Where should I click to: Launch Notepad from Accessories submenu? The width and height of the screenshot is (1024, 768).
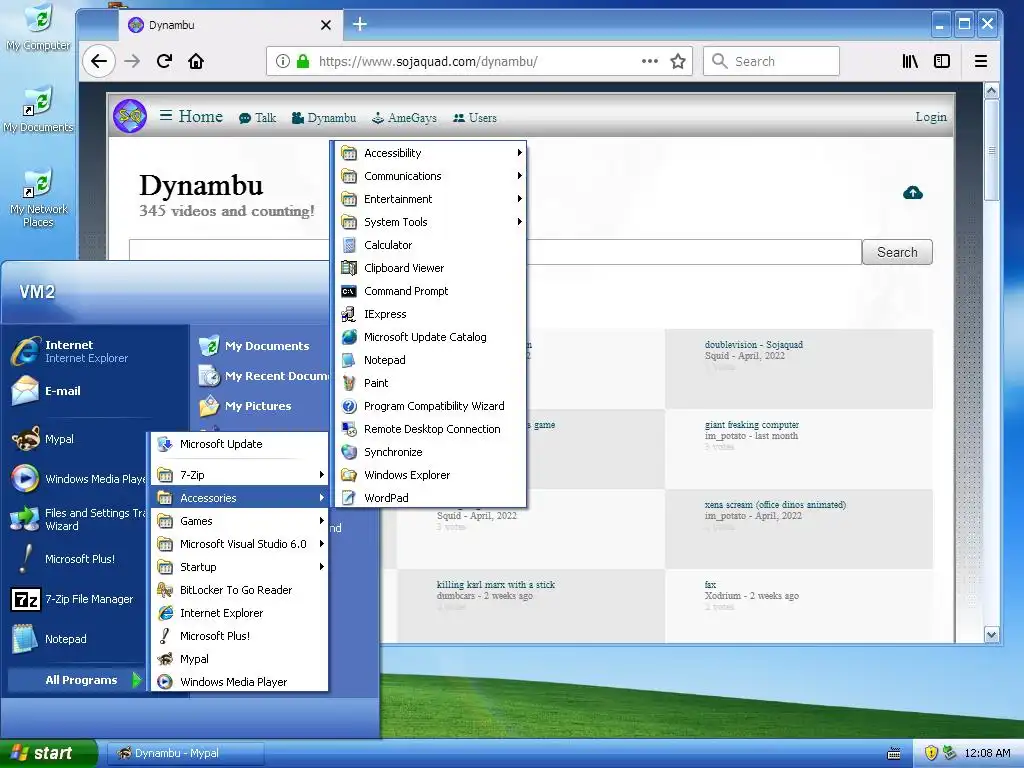[430, 360]
